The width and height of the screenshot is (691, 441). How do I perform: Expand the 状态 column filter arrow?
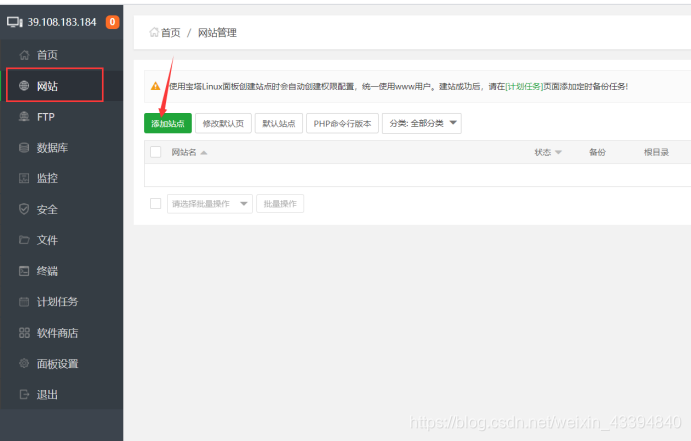558,152
